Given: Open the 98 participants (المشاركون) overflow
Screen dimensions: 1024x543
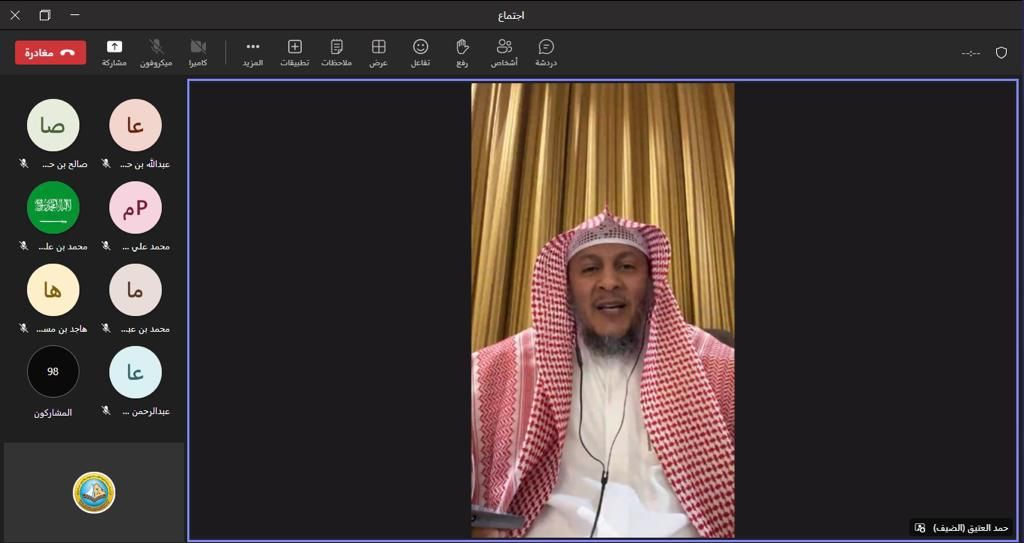Looking at the screenshot, I should [53, 372].
